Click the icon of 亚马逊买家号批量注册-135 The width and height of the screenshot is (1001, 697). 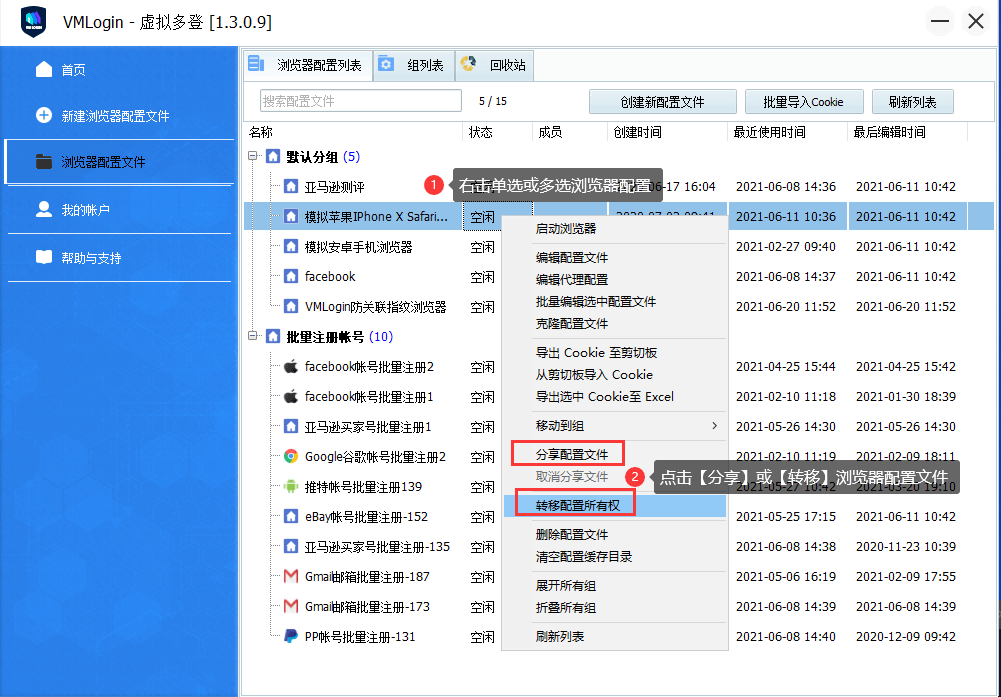[291, 546]
